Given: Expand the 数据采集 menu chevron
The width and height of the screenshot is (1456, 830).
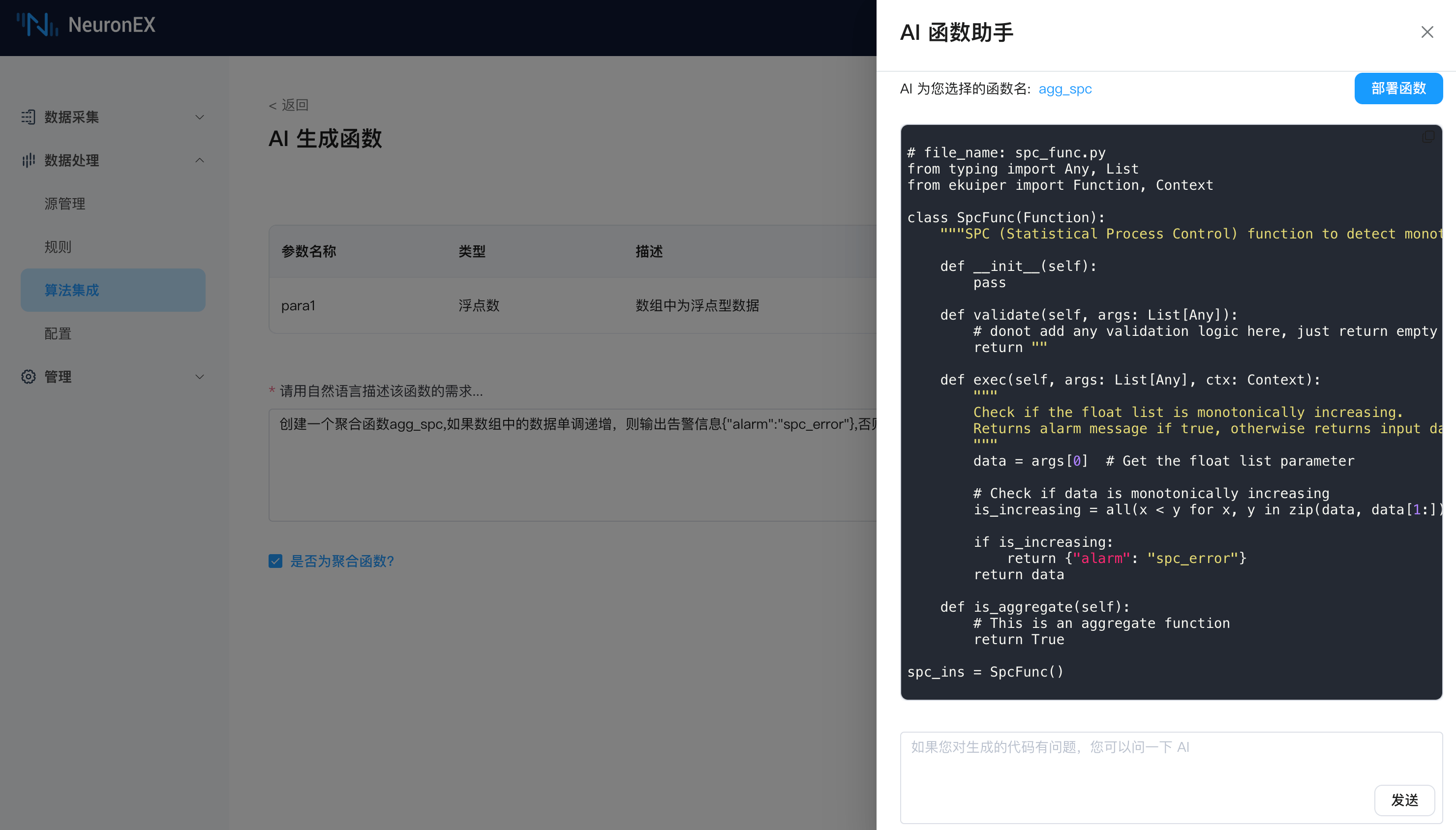Looking at the screenshot, I should click(x=200, y=117).
